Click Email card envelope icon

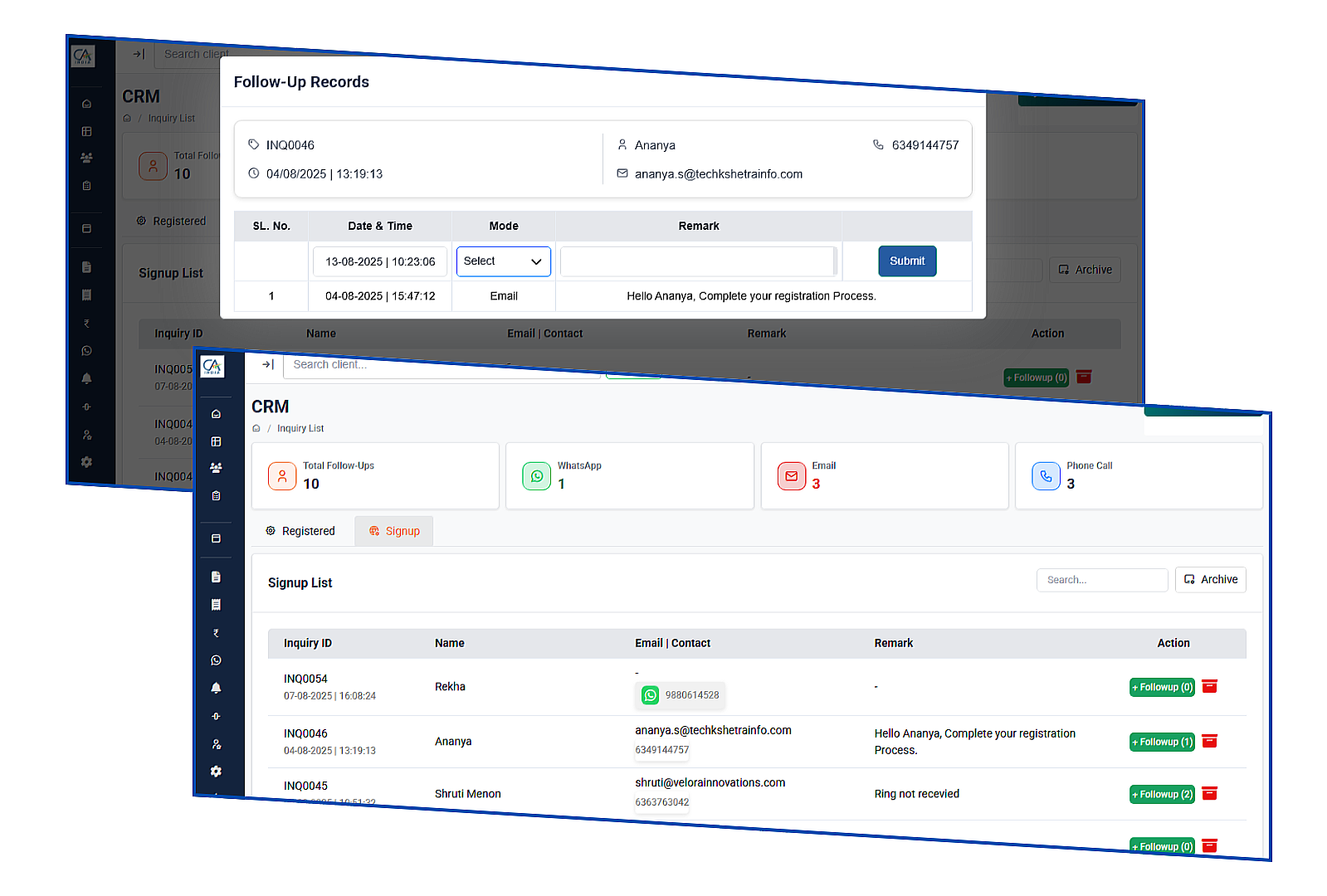[792, 476]
